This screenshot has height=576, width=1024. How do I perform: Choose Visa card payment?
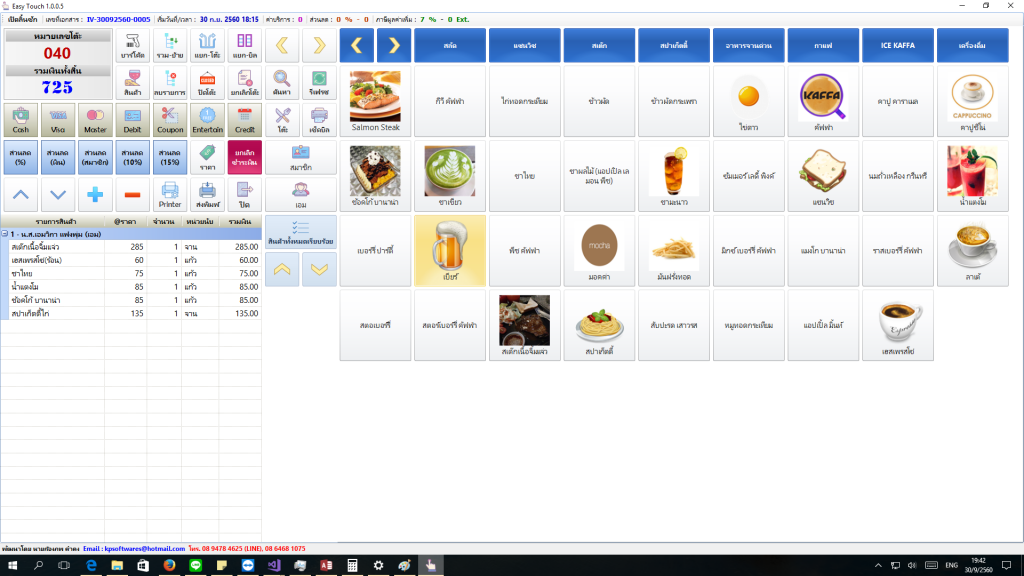click(x=58, y=120)
